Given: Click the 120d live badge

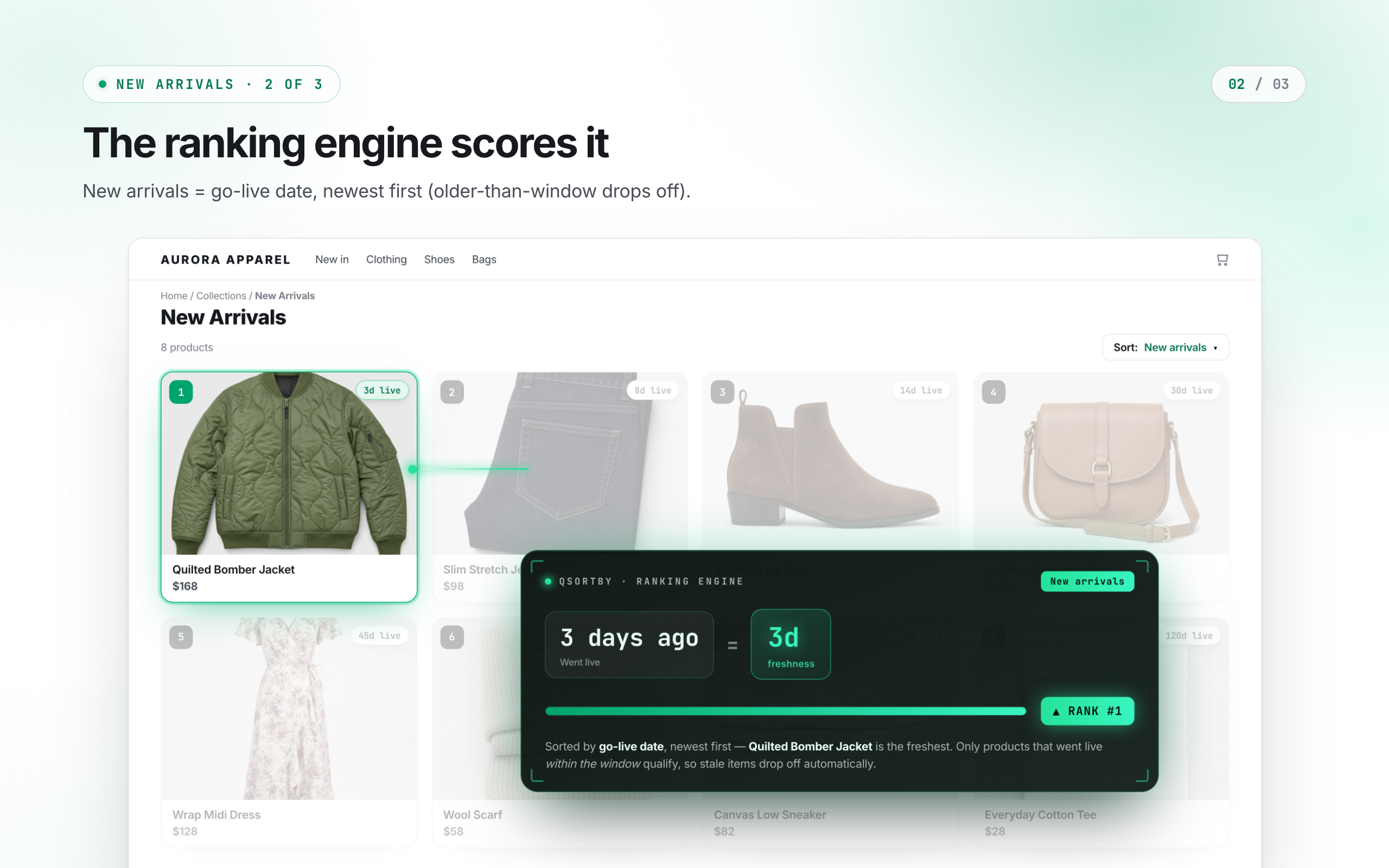Looking at the screenshot, I should pyautogui.click(x=1189, y=635).
